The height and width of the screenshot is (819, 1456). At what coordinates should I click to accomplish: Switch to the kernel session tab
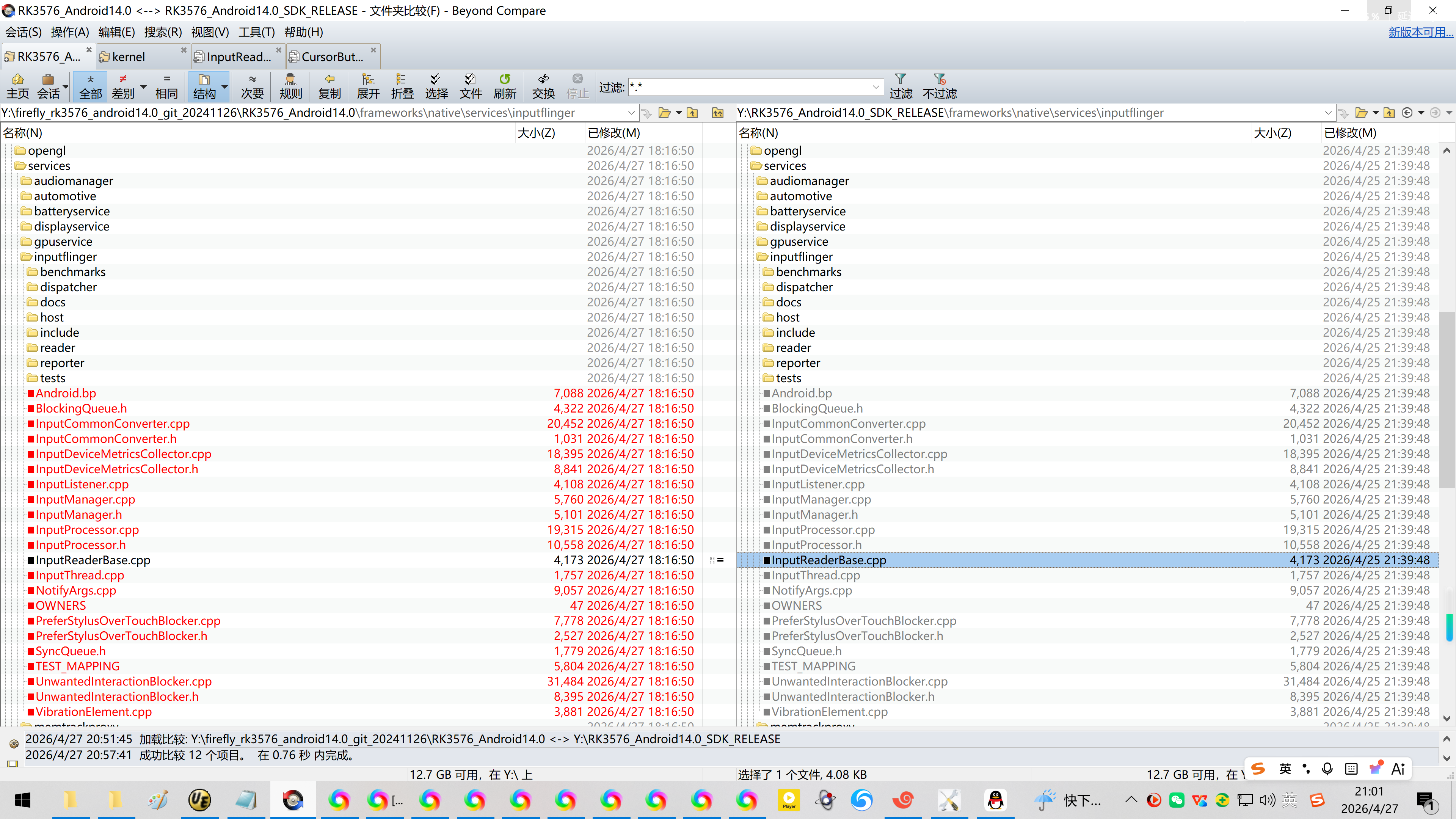click(129, 56)
